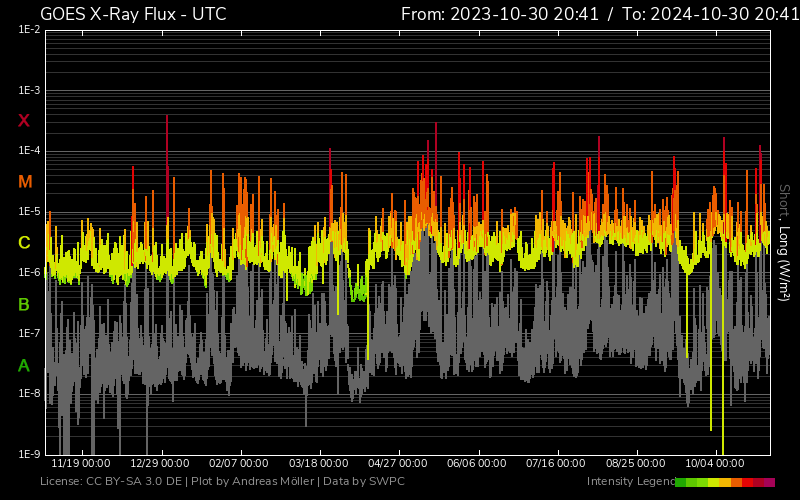Click the Intensity Legend color bar
The height and width of the screenshot is (500, 800).
pos(724,482)
